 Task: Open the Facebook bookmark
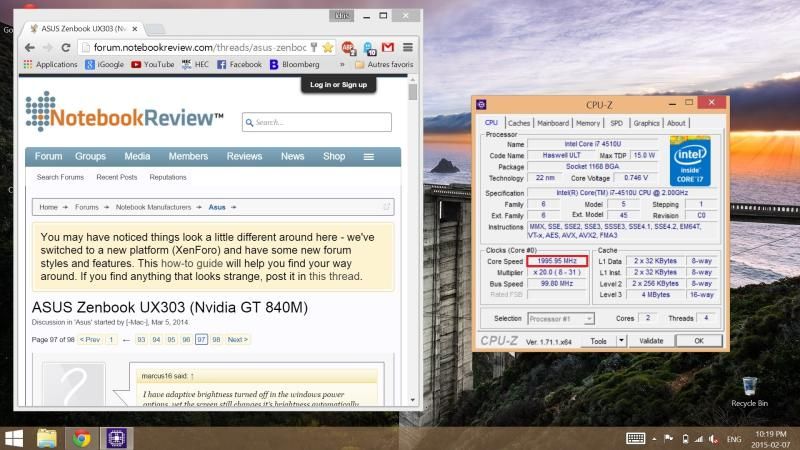[x=239, y=64]
